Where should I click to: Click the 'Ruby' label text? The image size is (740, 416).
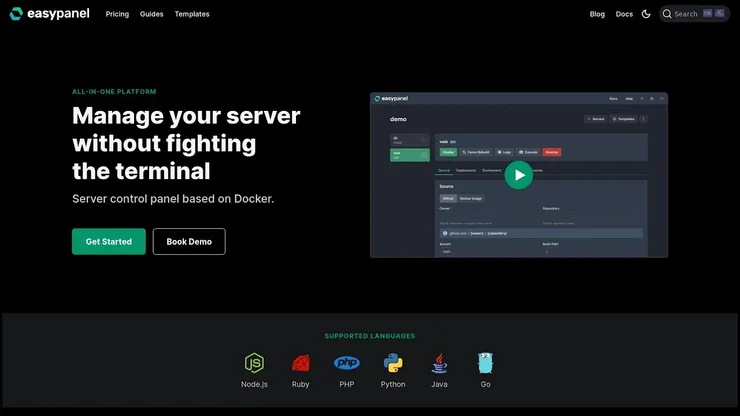click(x=301, y=384)
